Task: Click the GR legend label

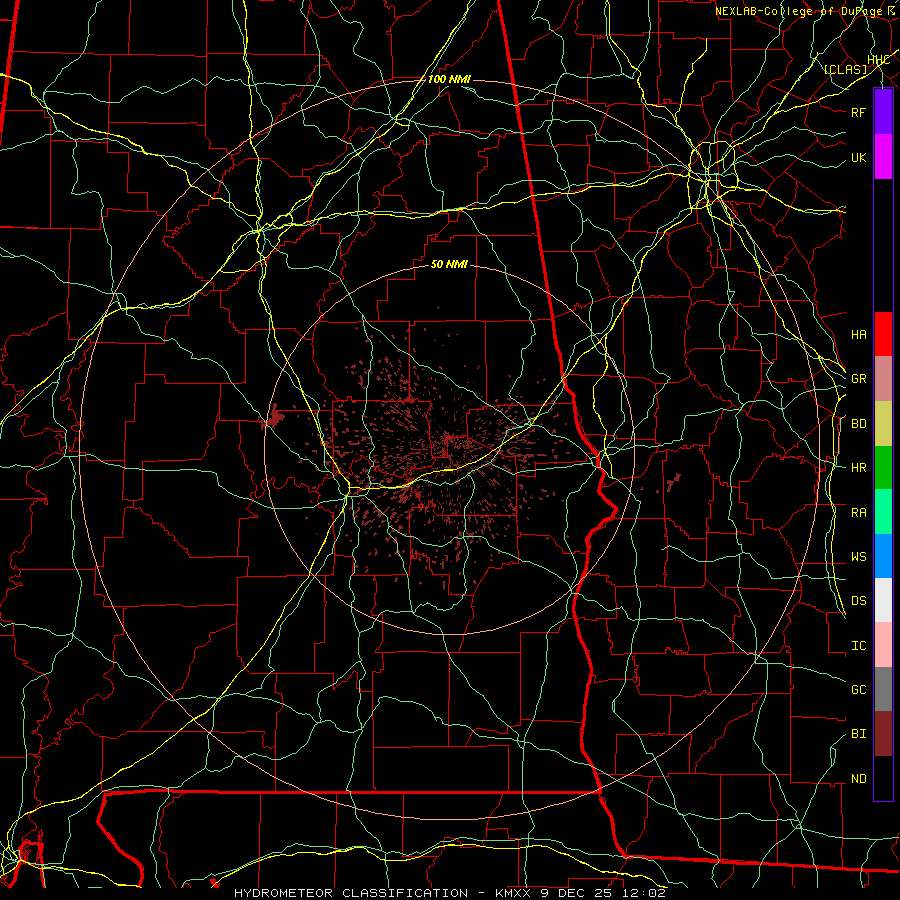Action: click(x=859, y=379)
